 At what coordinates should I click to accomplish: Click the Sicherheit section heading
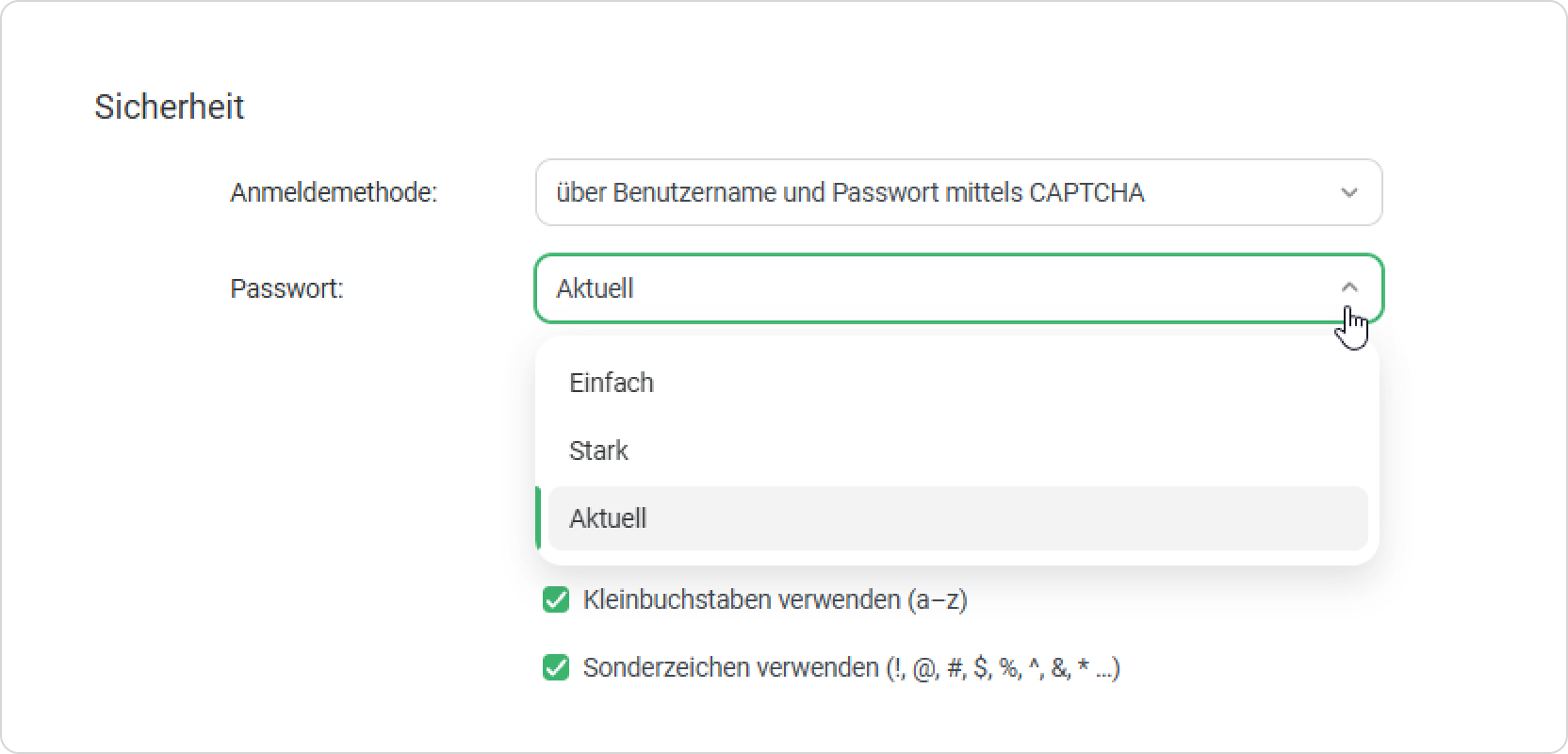coord(169,107)
